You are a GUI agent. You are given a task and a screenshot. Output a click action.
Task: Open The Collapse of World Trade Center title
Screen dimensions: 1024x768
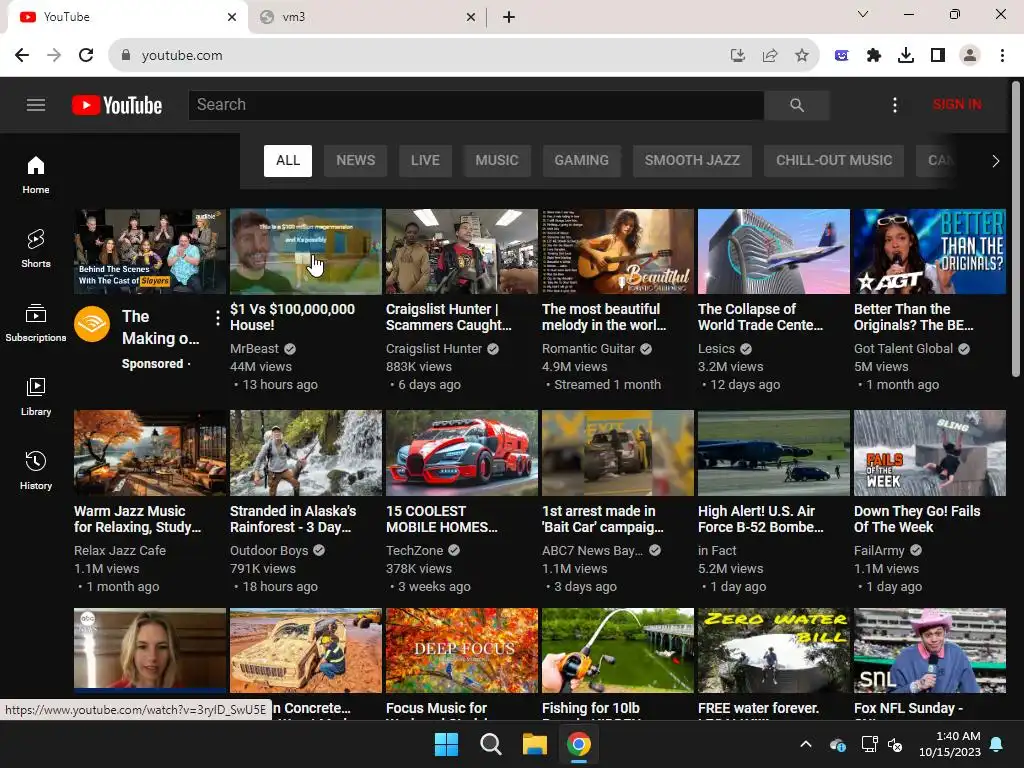760,317
